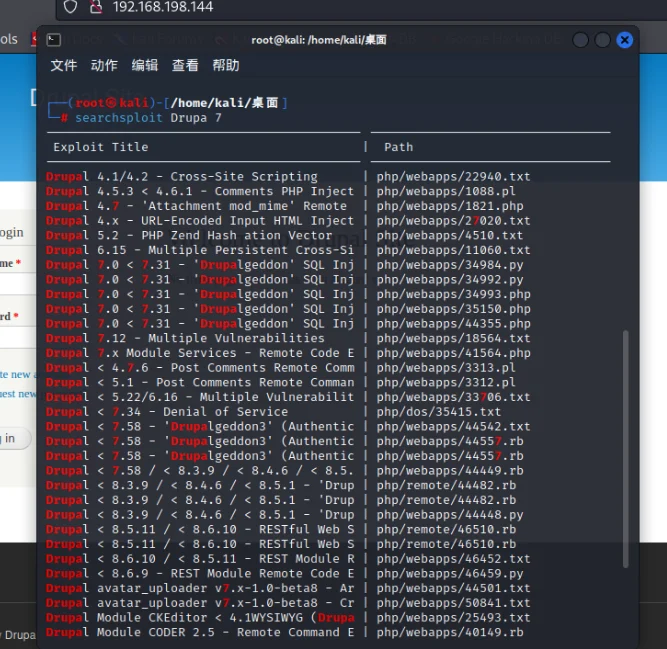This screenshot has width=667, height=649.
Task: Click the browser URL 192.168.198.144
Action: [163, 7]
